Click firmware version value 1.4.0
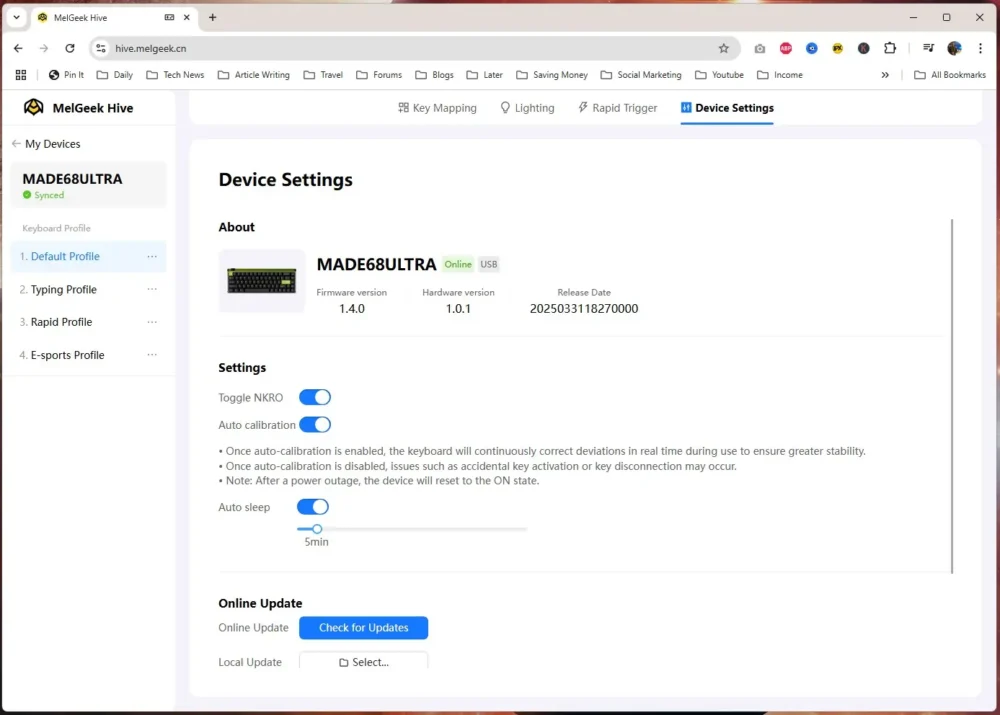Viewport: 1000px width, 715px height. click(x=351, y=309)
